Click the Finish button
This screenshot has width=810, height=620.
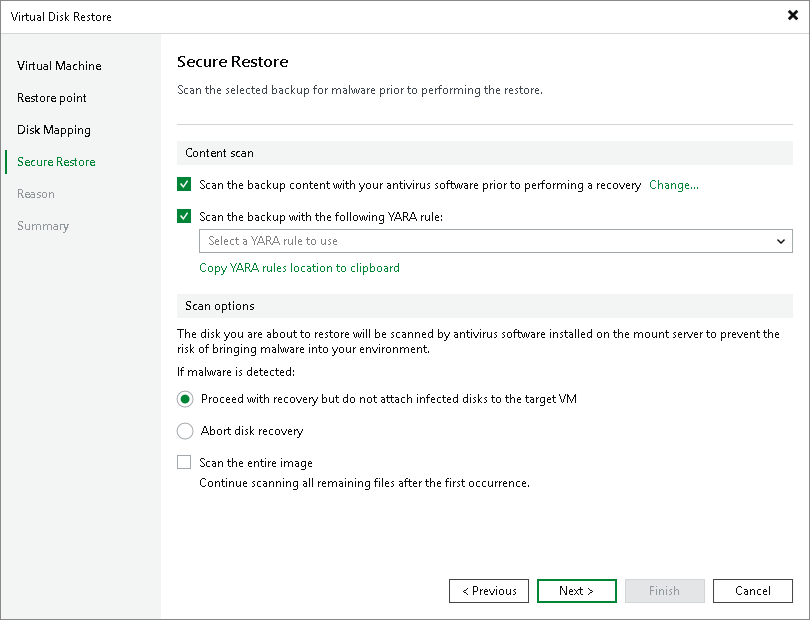(x=664, y=590)
